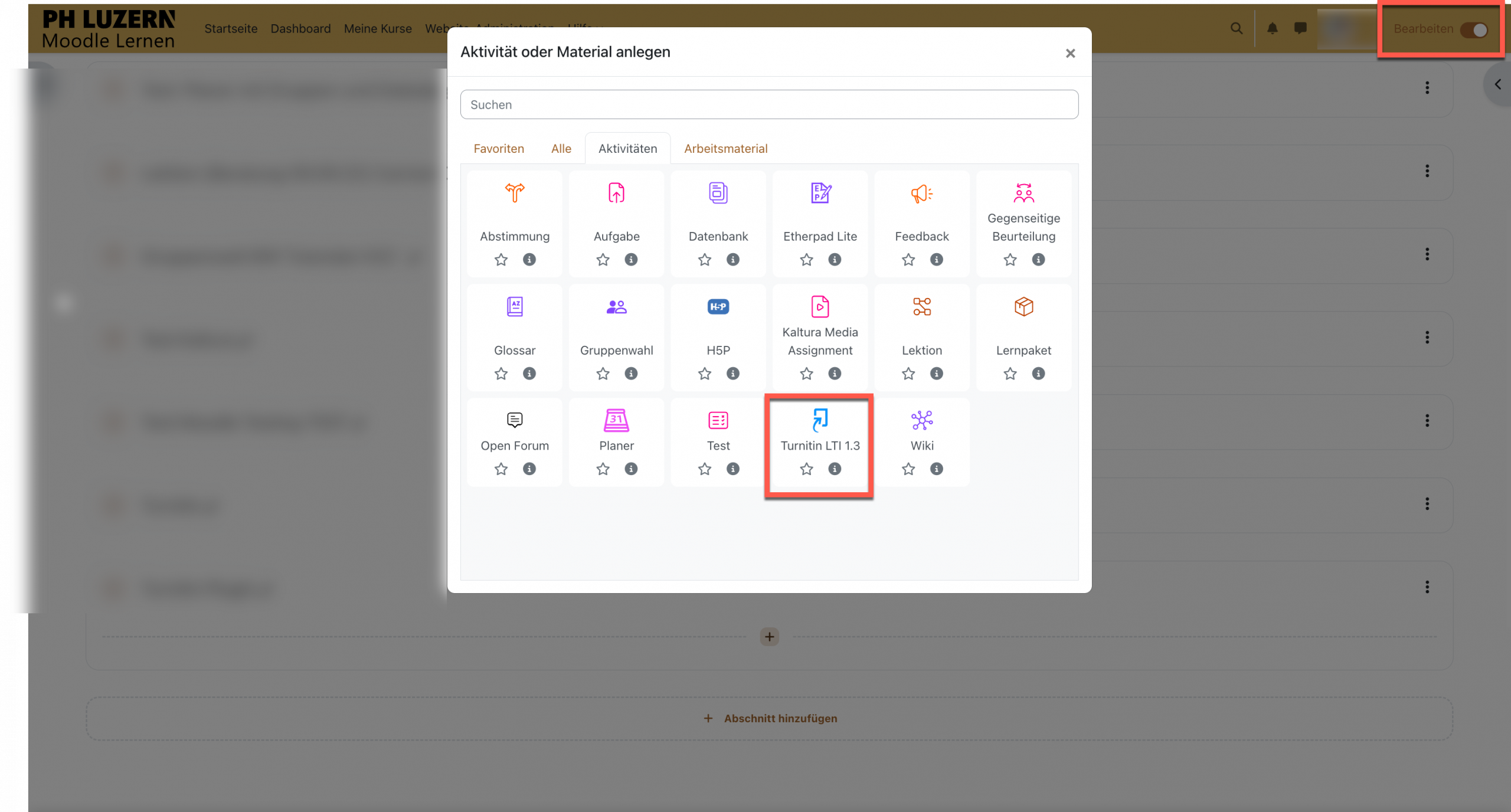Image resolution: width=1511 pixels, height=812 pixels.
Task: Open the messages chat icon
Action: [x=1300, y=28]
